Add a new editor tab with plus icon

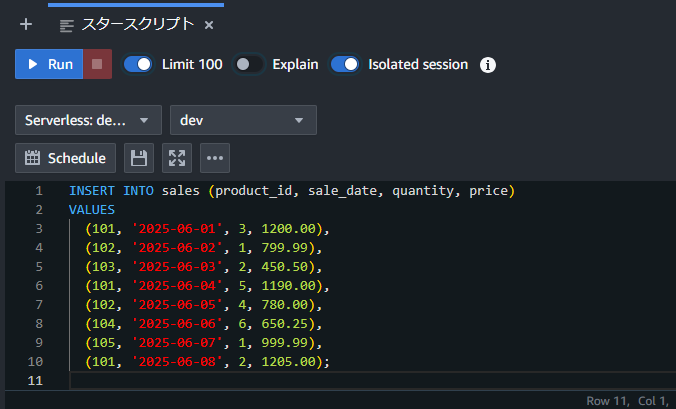(x=26, y=24)
